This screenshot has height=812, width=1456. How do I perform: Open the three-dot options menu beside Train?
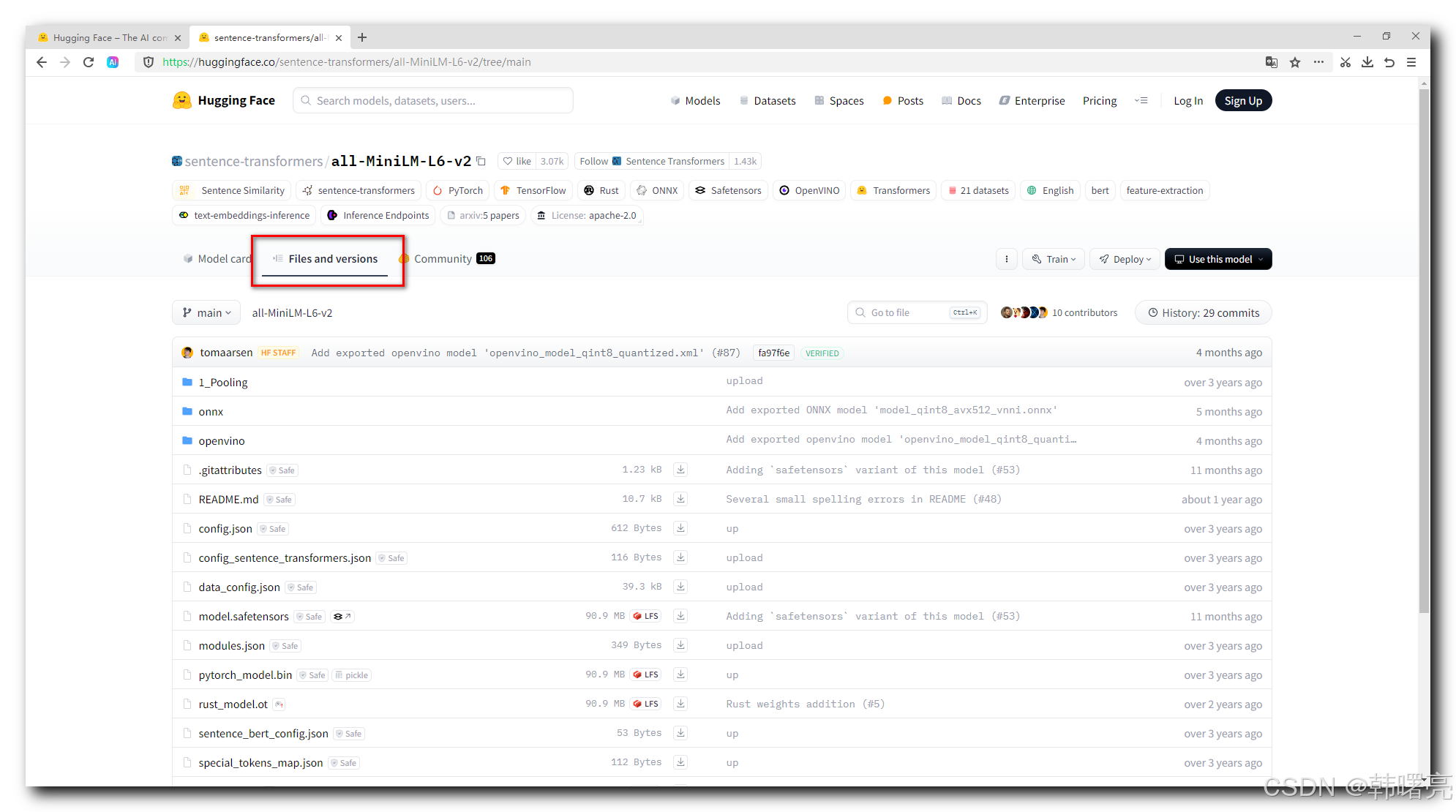pyautogui.click(x=1007, y=259)
